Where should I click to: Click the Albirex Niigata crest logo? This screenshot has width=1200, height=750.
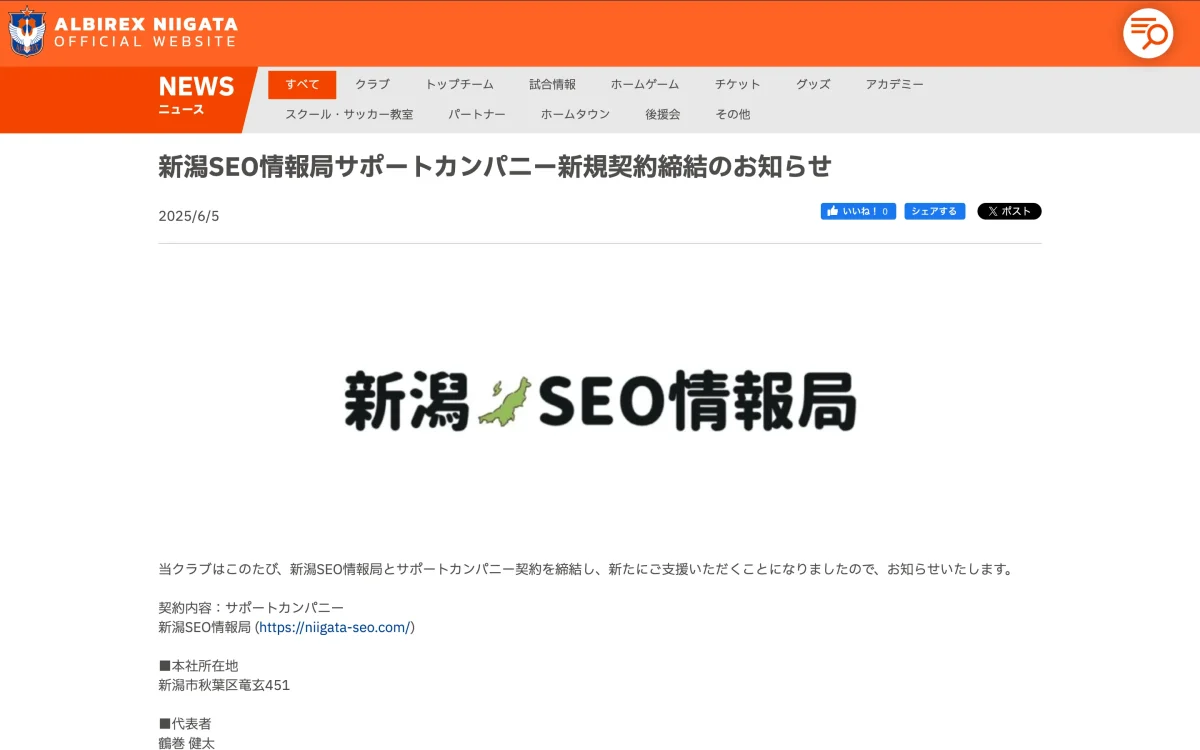pyautogui.click(x=27, y=32)
